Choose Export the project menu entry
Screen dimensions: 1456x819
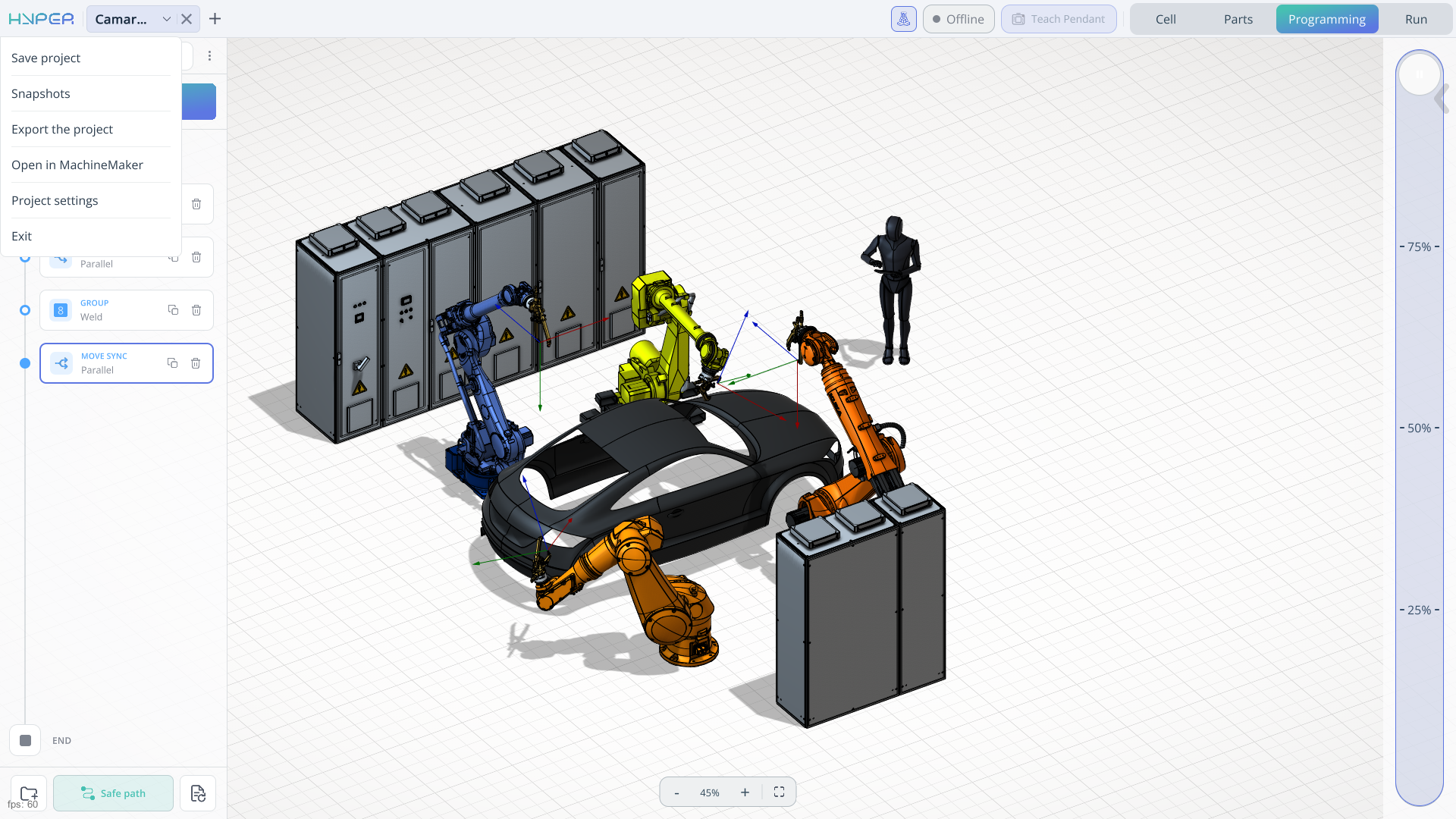tap(62, 130)
